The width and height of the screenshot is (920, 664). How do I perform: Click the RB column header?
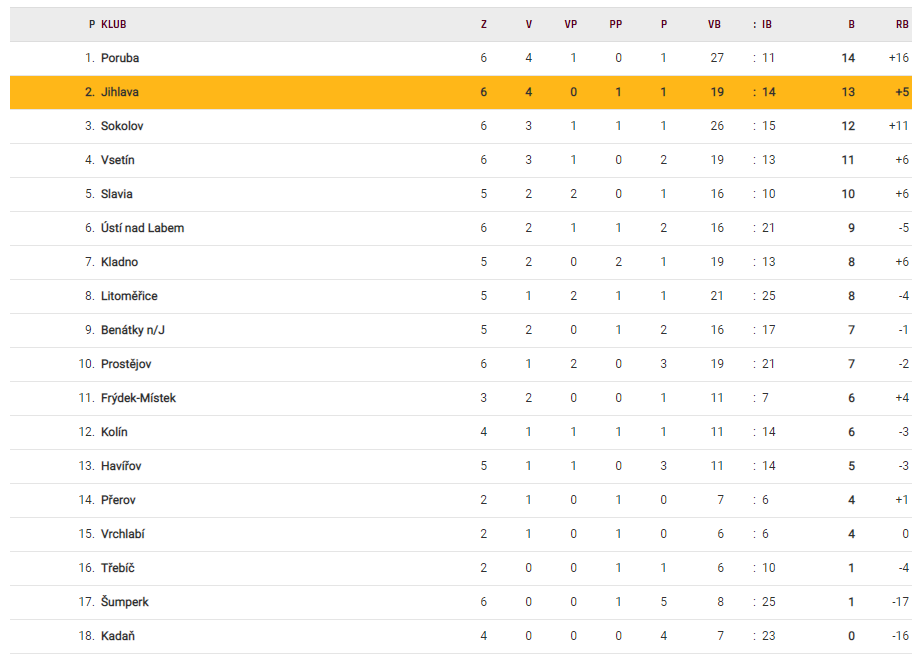pos(902,24)
